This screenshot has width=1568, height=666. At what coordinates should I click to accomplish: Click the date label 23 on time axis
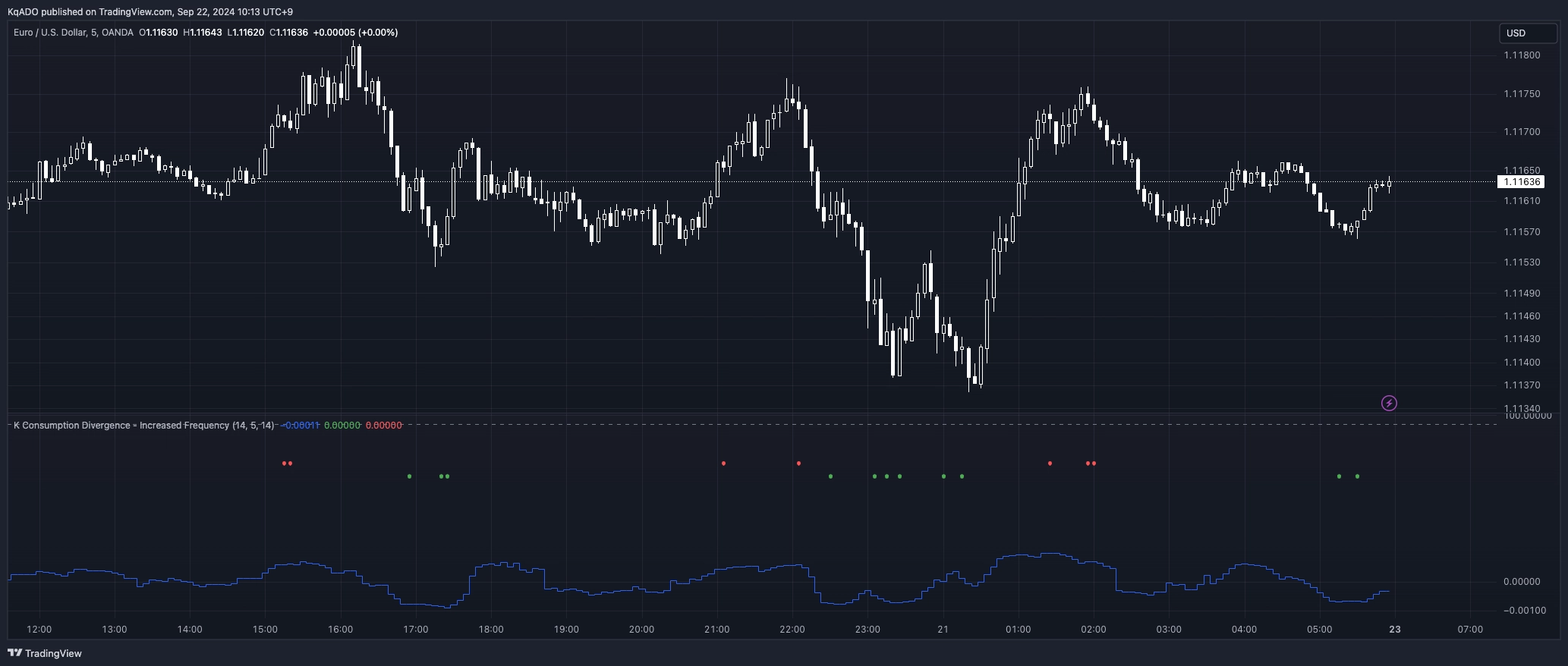(1394, 630)
